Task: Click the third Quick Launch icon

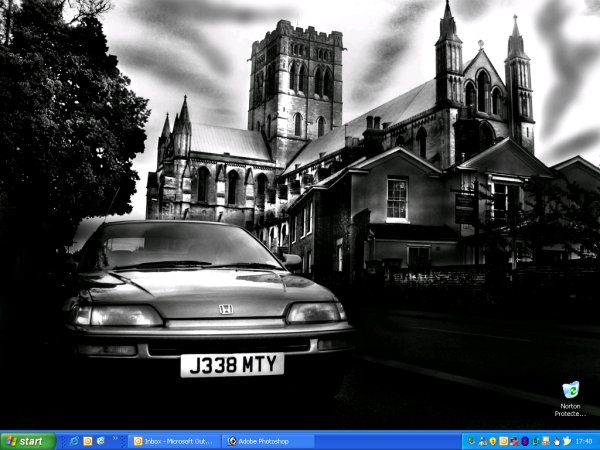Action: point(101,441)
